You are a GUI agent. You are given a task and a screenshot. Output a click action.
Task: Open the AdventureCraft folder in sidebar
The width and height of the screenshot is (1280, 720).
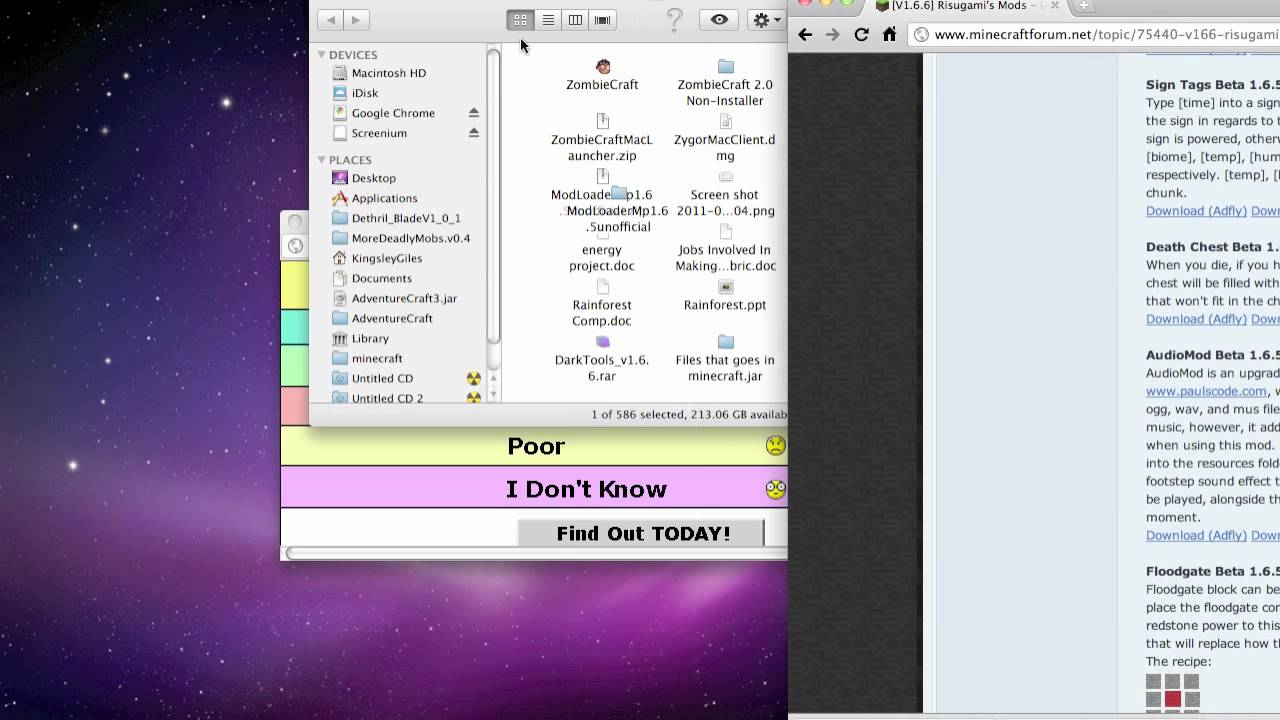(392, 318)
